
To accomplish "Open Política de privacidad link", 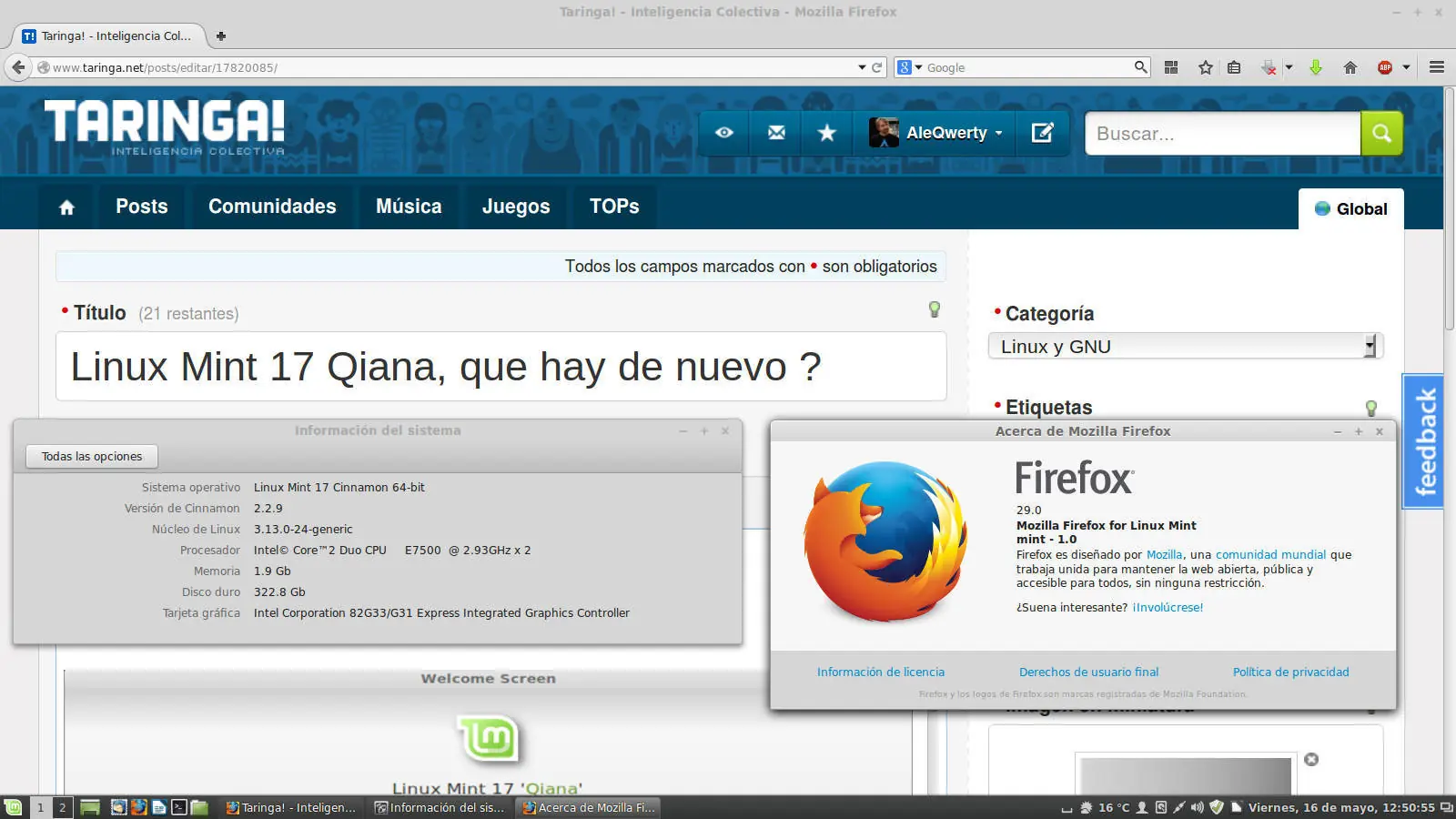I will [1291, 672].
